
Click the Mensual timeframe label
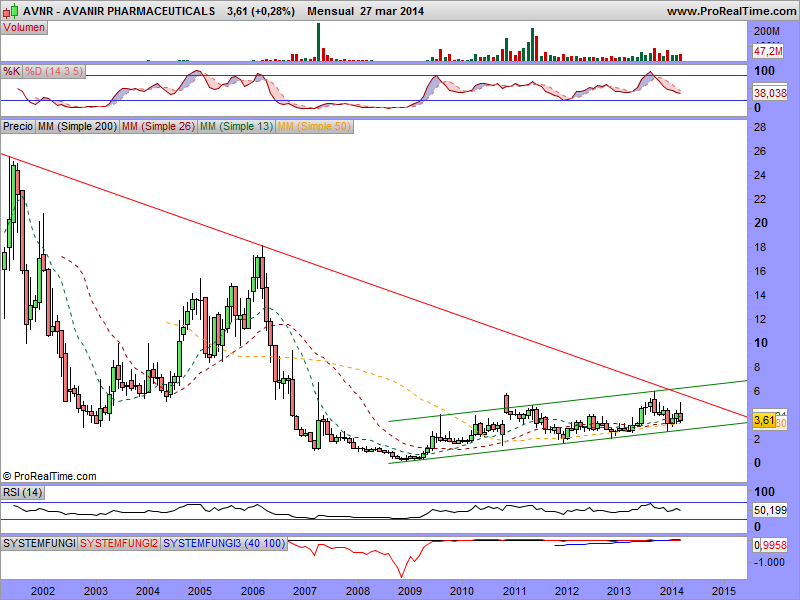pyautogui.click(x=331, y=11)
